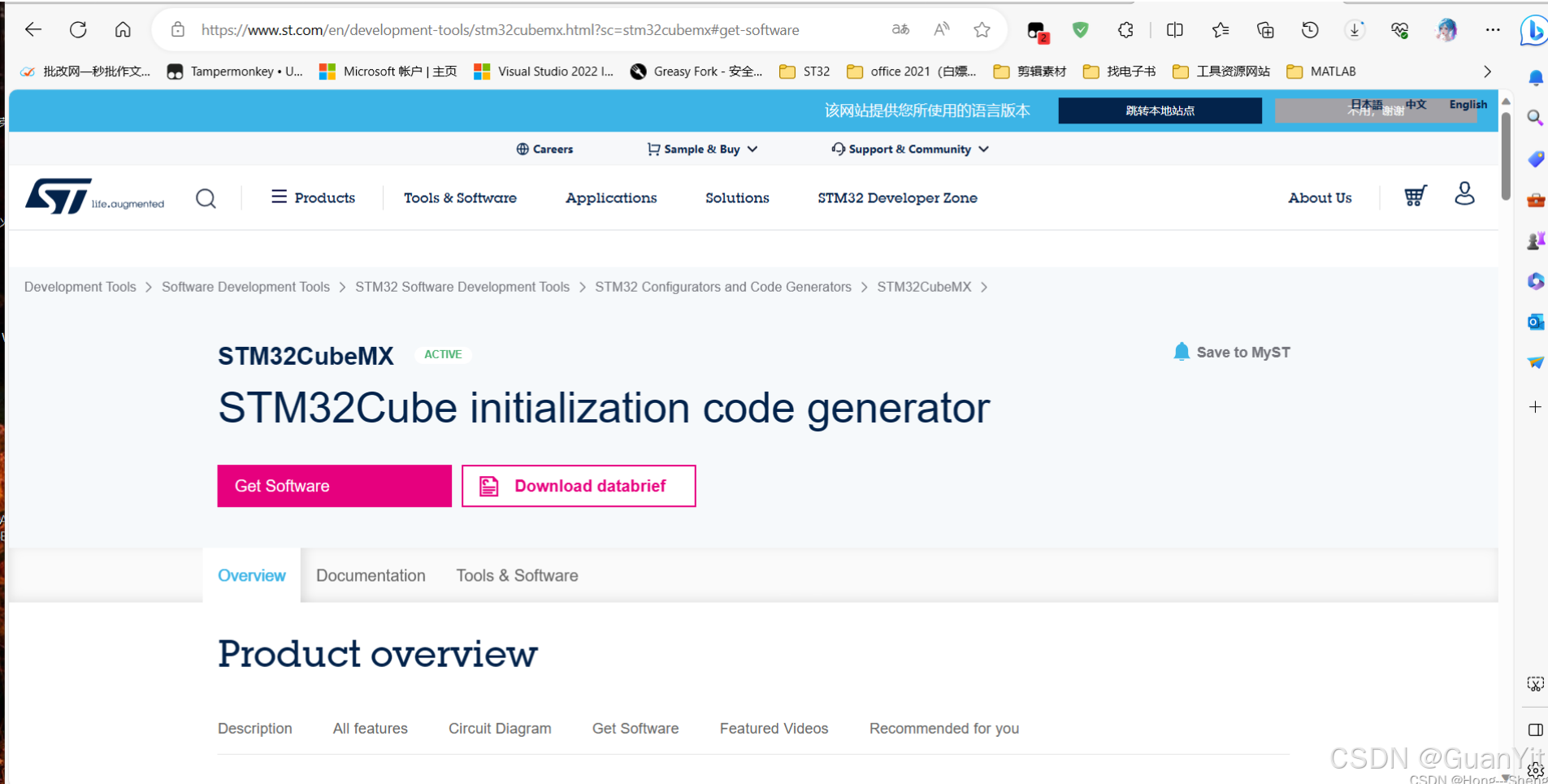Jump to Recommended for you section

pyautogui.click(x=944, y=729)
